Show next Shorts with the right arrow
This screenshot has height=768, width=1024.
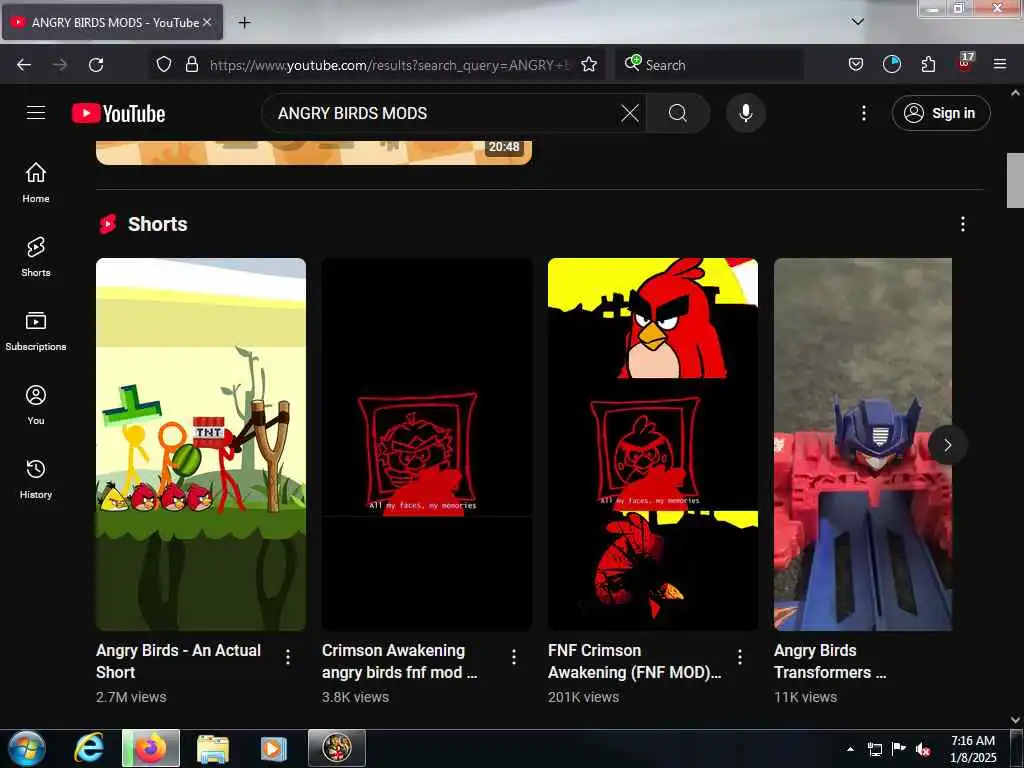pos(948,445)
